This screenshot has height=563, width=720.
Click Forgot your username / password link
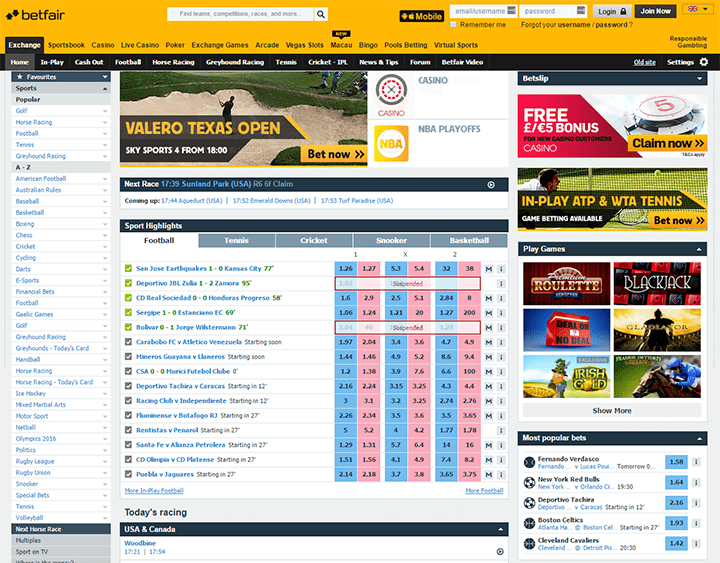point(576,25)
